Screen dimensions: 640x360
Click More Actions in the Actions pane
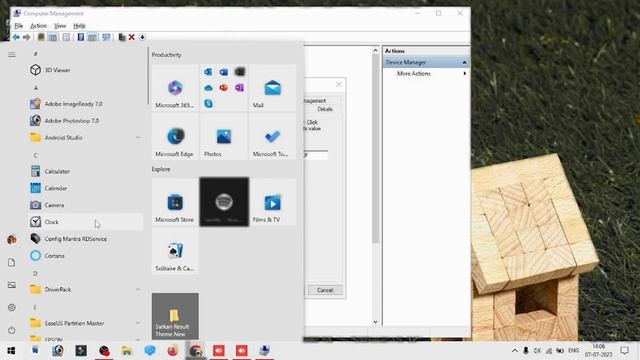click(x=414, y=73)
